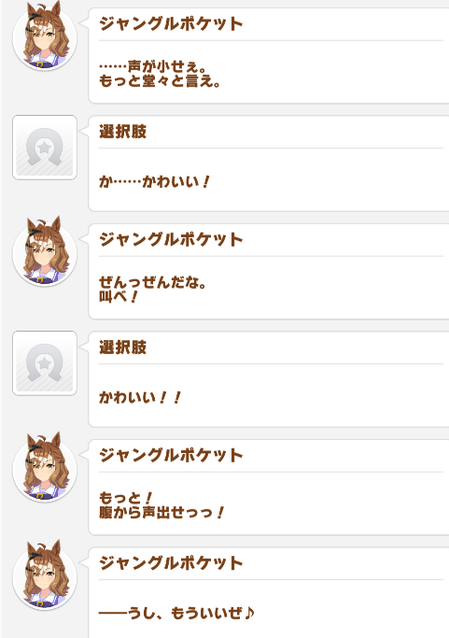The width and height of the screenshot is (449, 638).
Task: Click the message text 腹から声出せっっ！
Action: (x=161, y=512)
